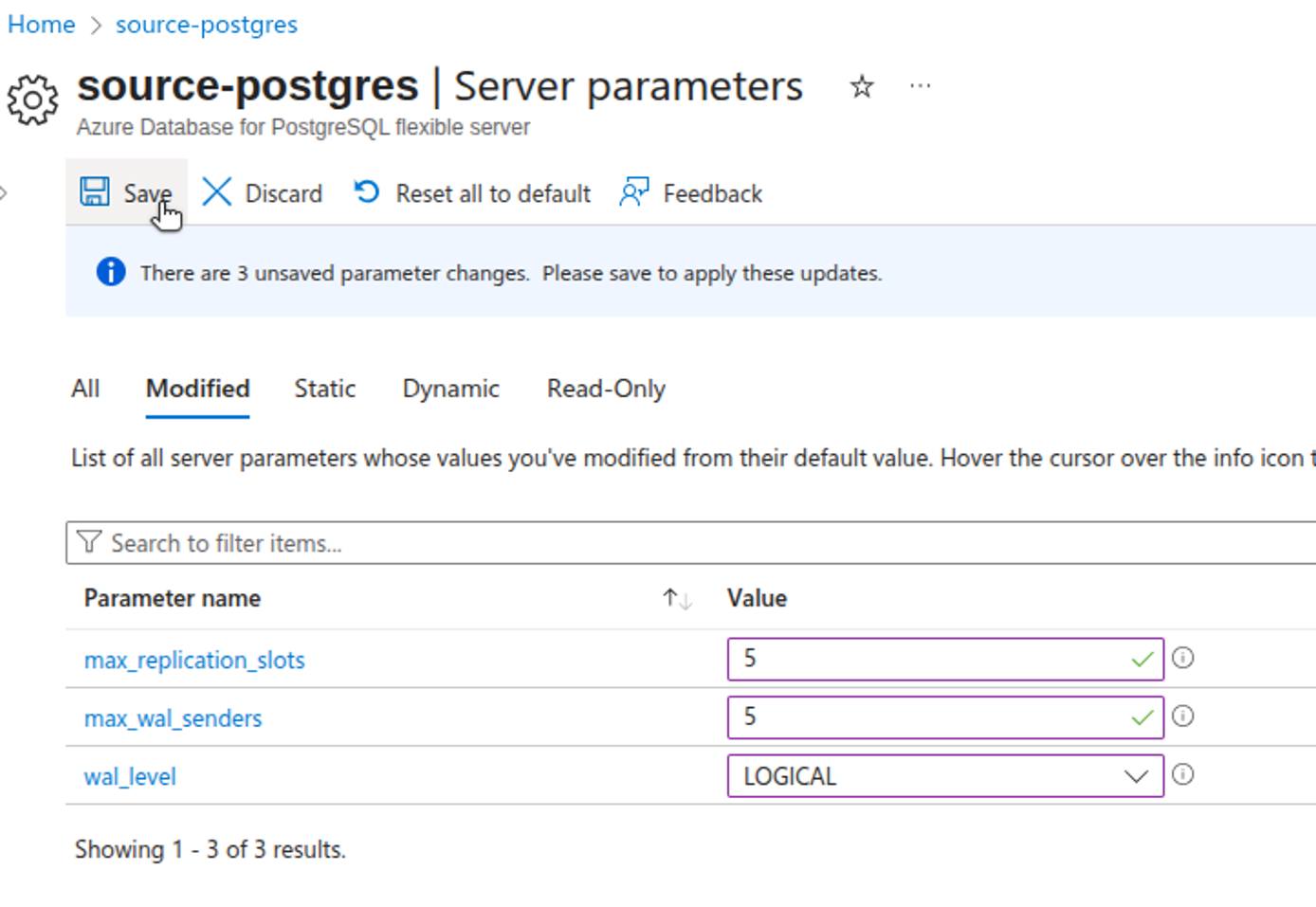Click the info icon on the unsaved changes banner

(x=110, y=272)
